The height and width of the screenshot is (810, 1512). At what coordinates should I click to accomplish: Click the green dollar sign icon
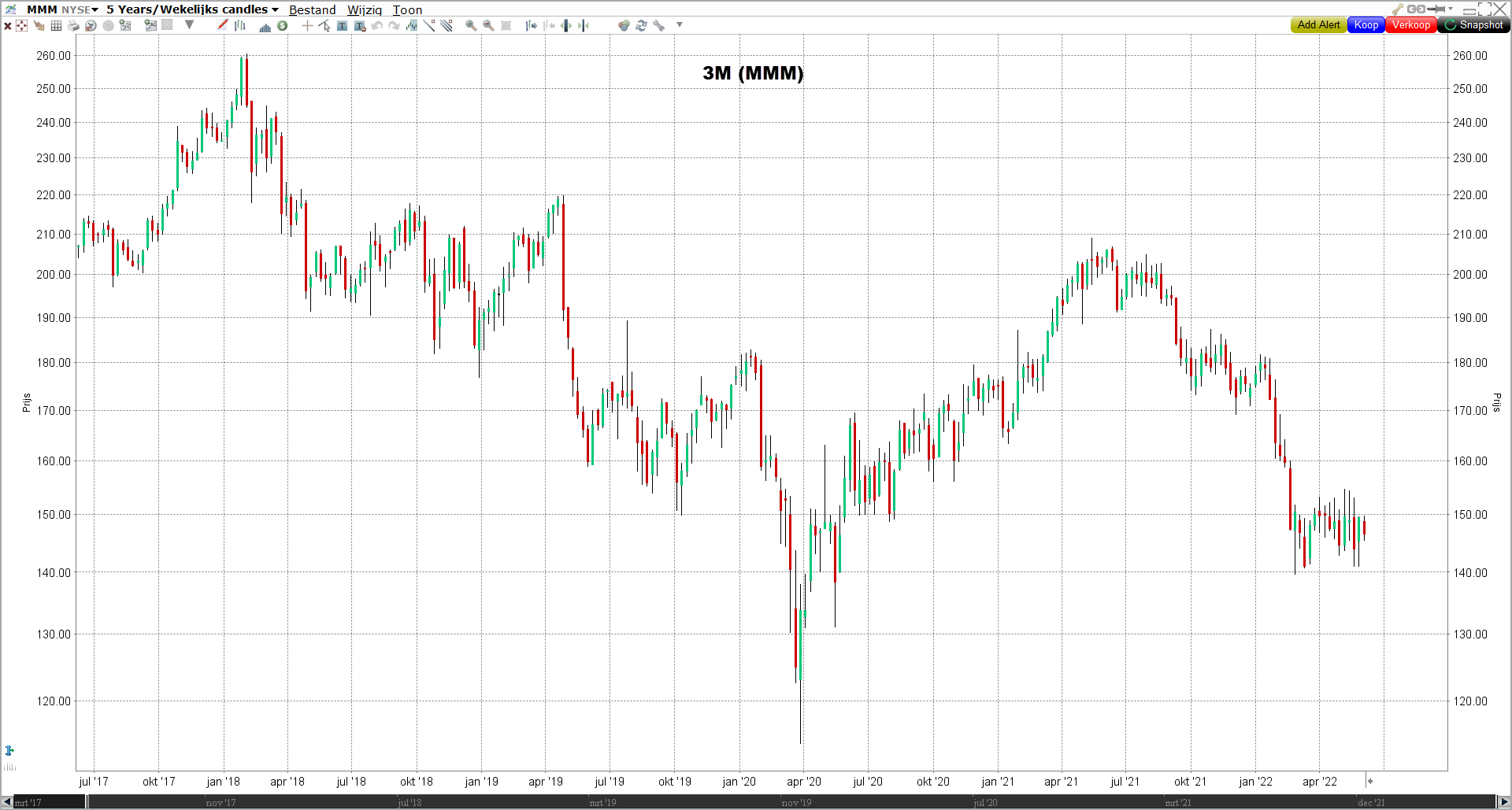[282, 25]
